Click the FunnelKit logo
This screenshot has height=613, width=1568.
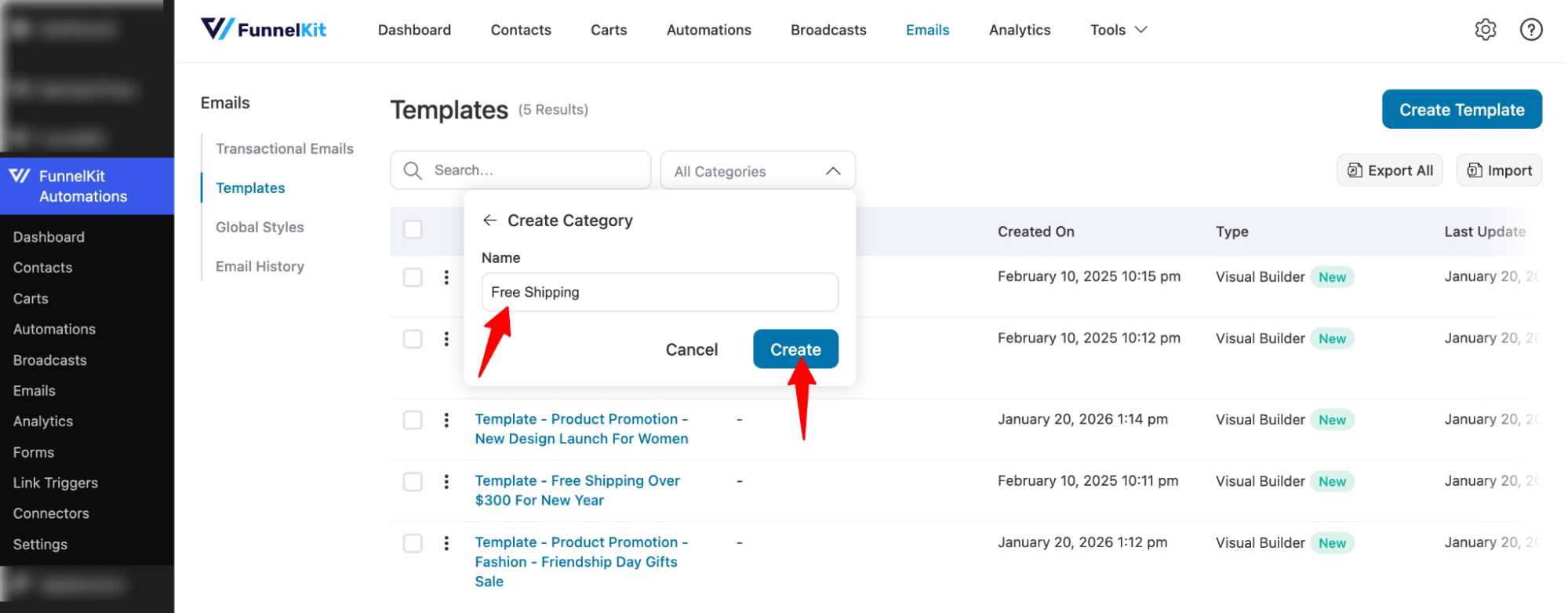264,30
